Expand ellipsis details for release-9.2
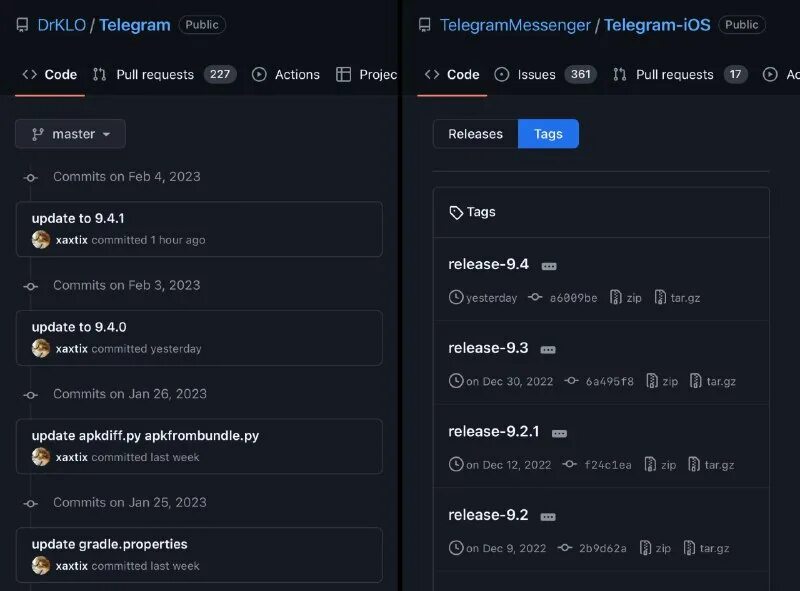 coord(548,518)
